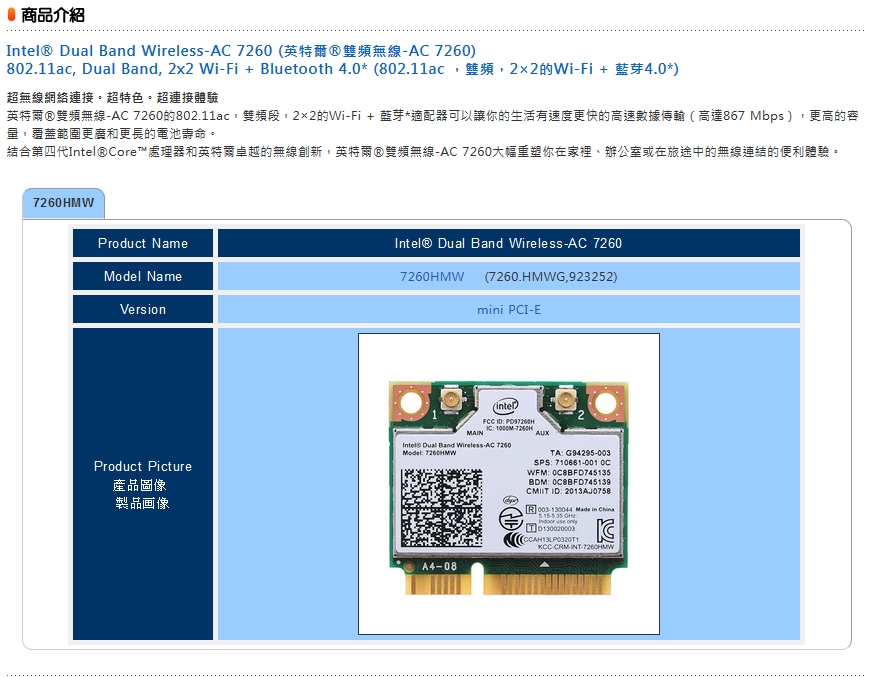Select the 7260HMW tab
874x677 pixels.
point(64,203)
